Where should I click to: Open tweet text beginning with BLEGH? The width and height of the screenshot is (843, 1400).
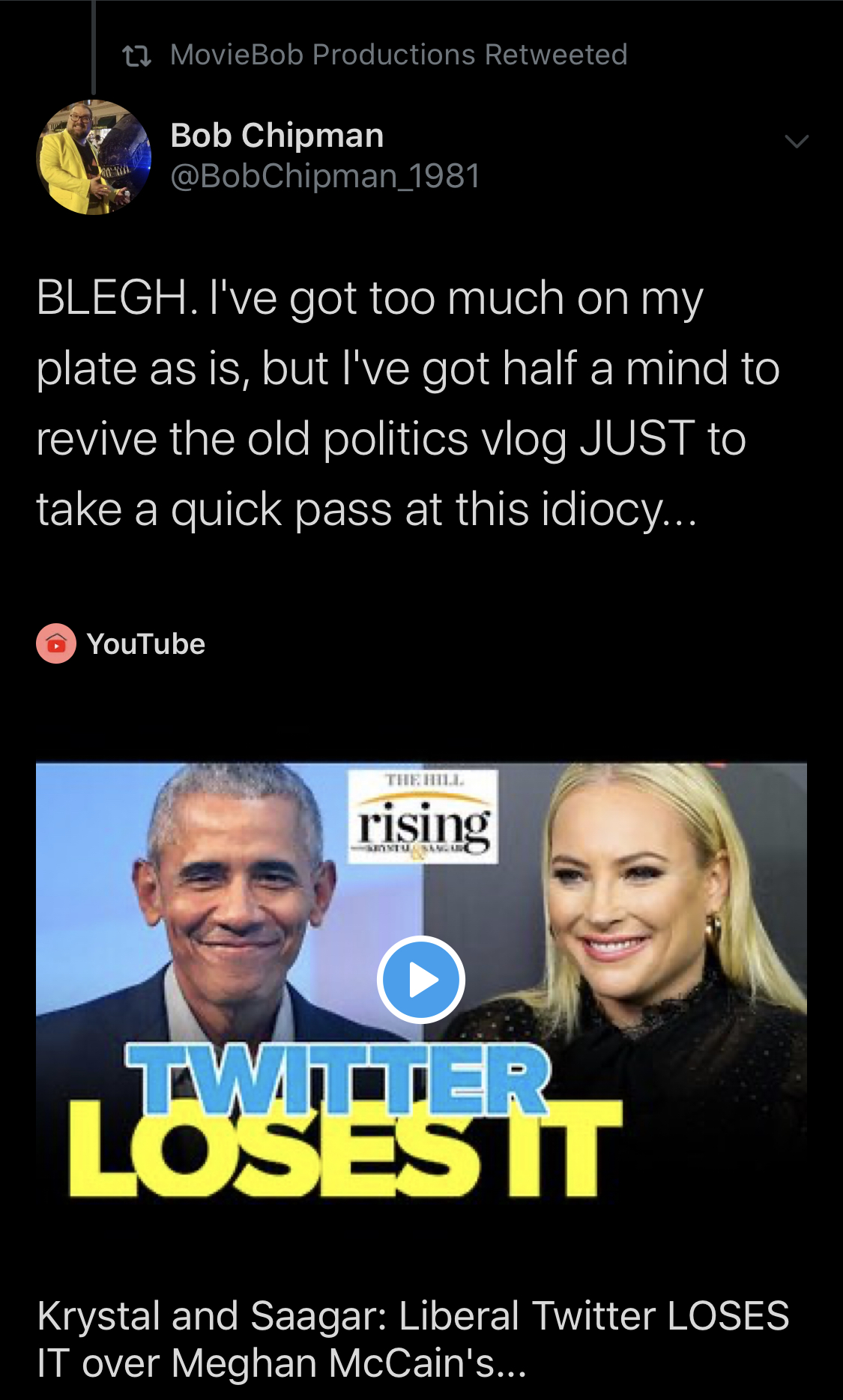(408, 403)
